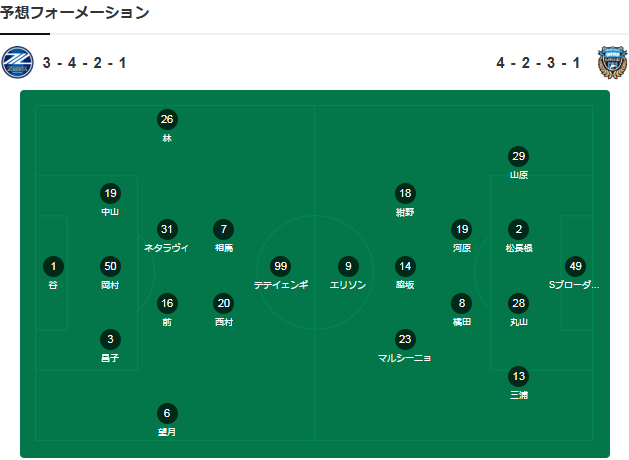Select number 13 badge for 三浦
Screen dimensions: 629x460
click(x=518, y=376)
